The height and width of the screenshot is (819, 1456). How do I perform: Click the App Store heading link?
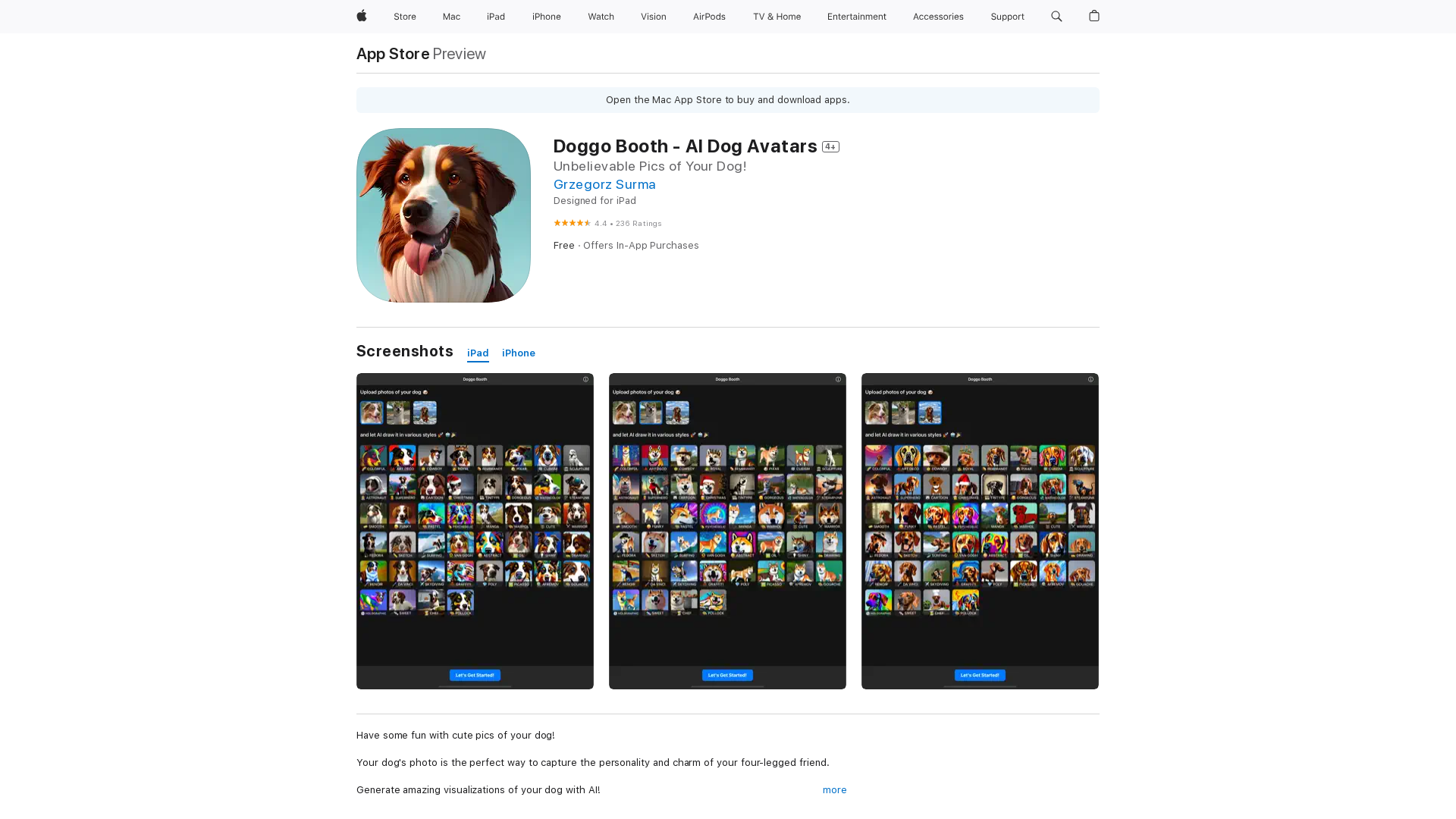(x=393, y=54)
